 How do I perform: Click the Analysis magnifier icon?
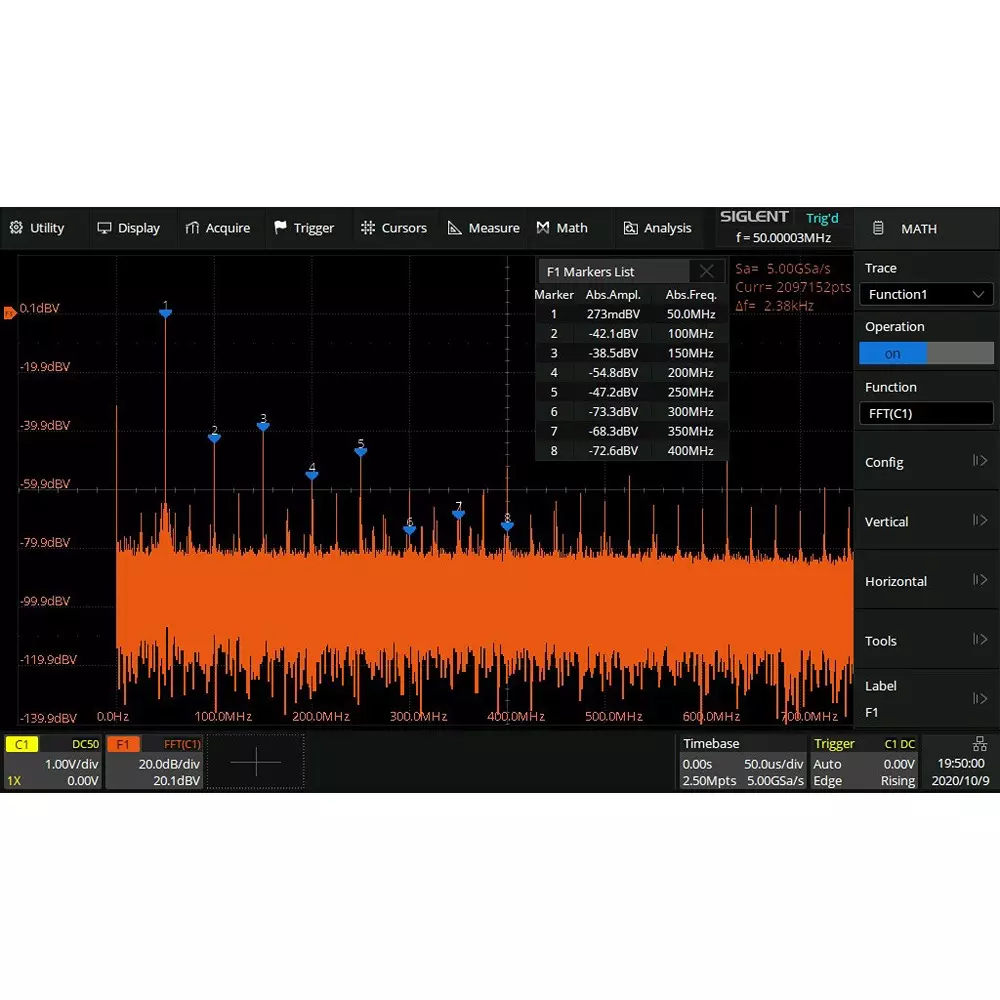pyautogui.click(x=630, y=228)
